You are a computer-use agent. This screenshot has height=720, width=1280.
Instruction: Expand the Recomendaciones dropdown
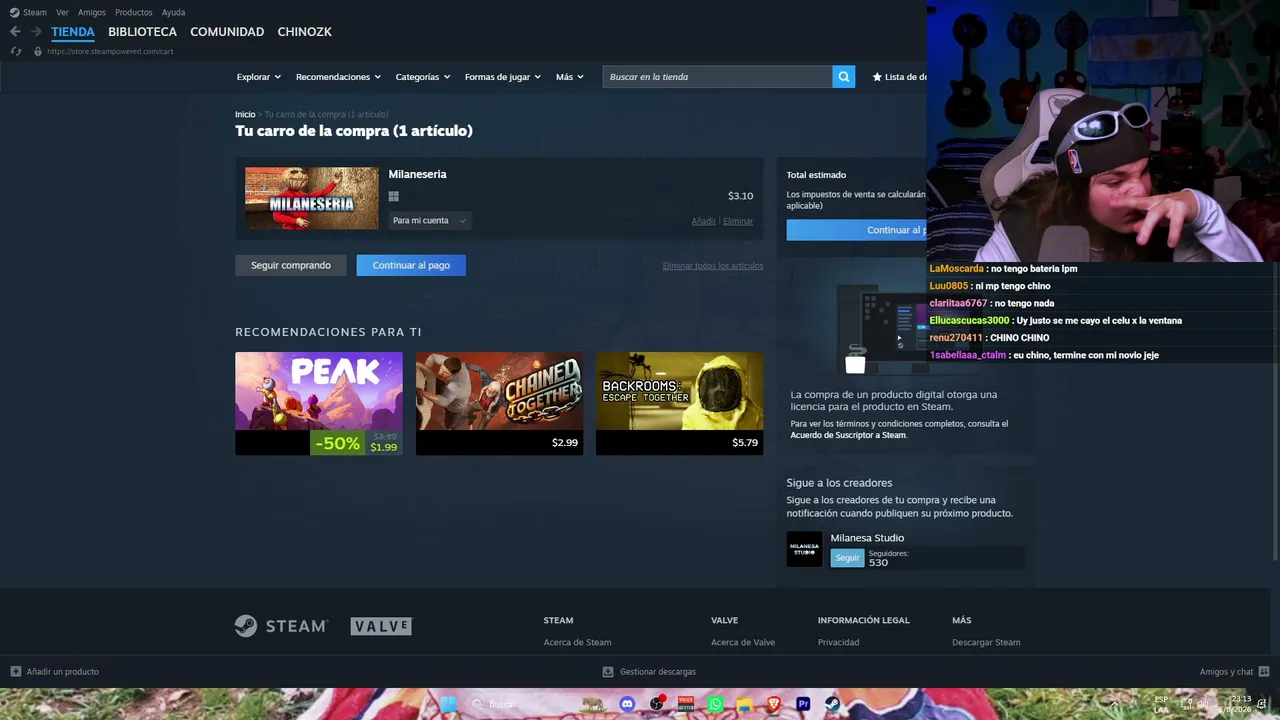[x=338, y=77]
